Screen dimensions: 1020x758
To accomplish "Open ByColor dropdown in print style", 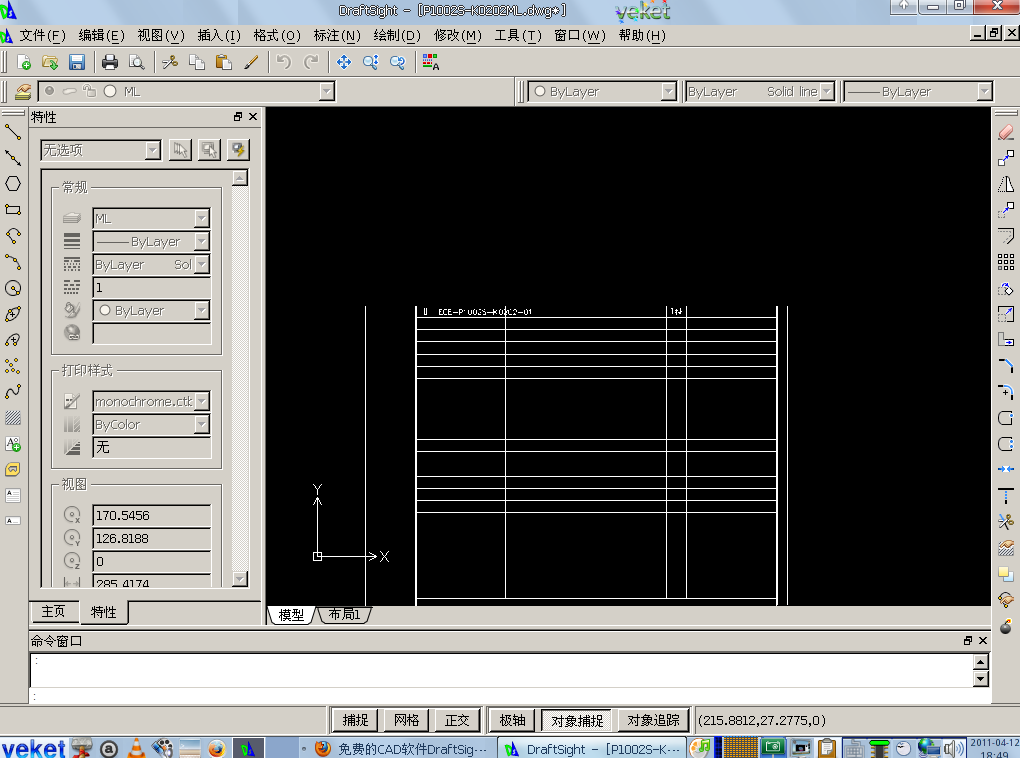I will pyautogui.click(x=202, y=424).
